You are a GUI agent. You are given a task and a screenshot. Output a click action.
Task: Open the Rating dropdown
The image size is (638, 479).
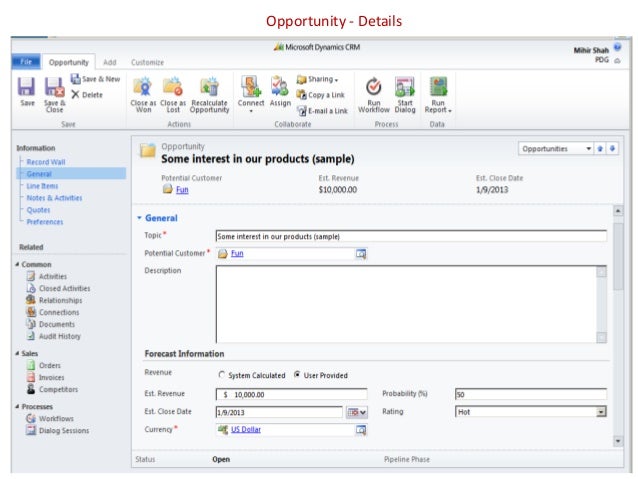coord(601,412)
